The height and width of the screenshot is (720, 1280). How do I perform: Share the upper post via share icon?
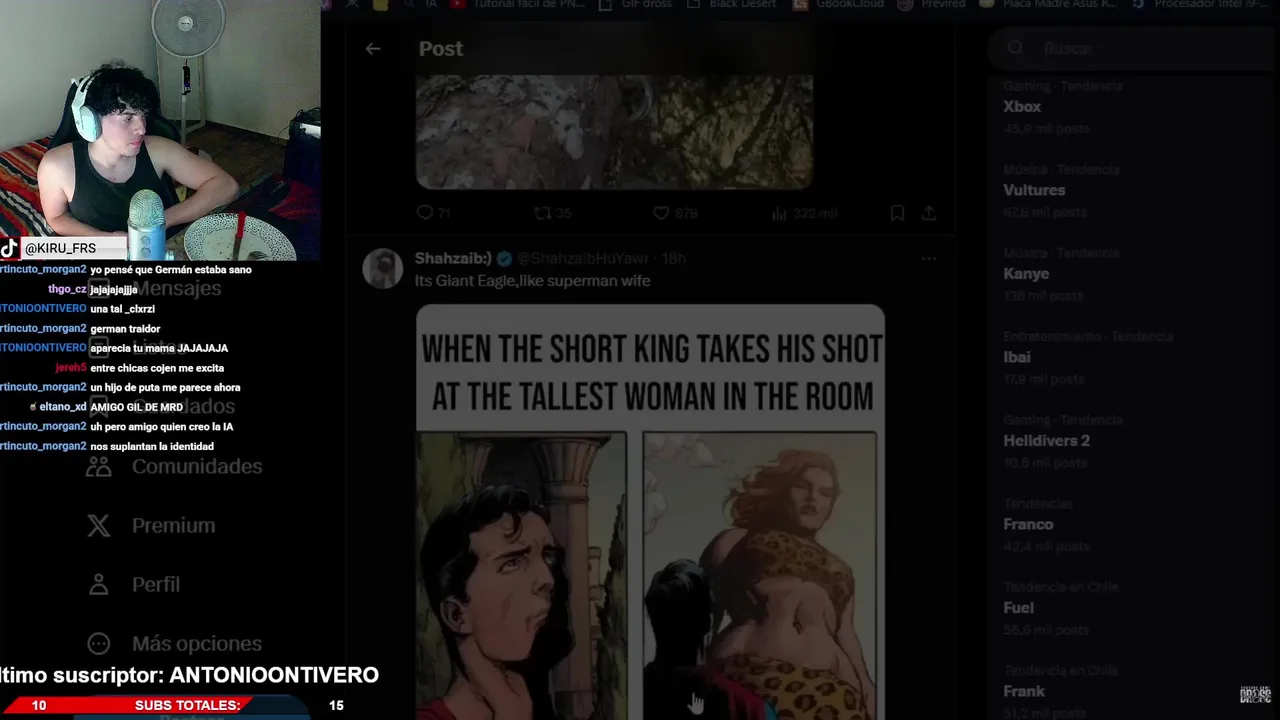[929, 213]
